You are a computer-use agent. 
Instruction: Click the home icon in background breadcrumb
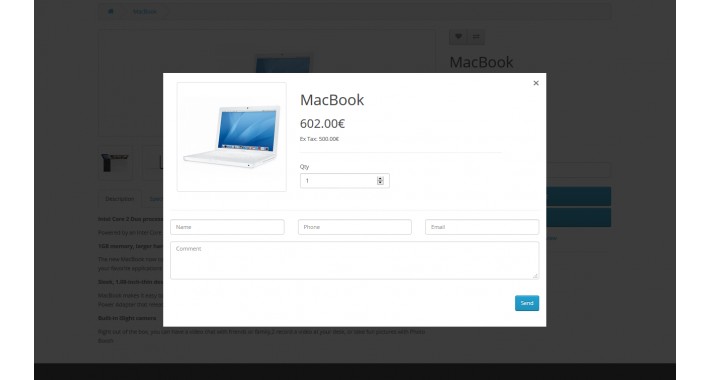coord(111,11)
